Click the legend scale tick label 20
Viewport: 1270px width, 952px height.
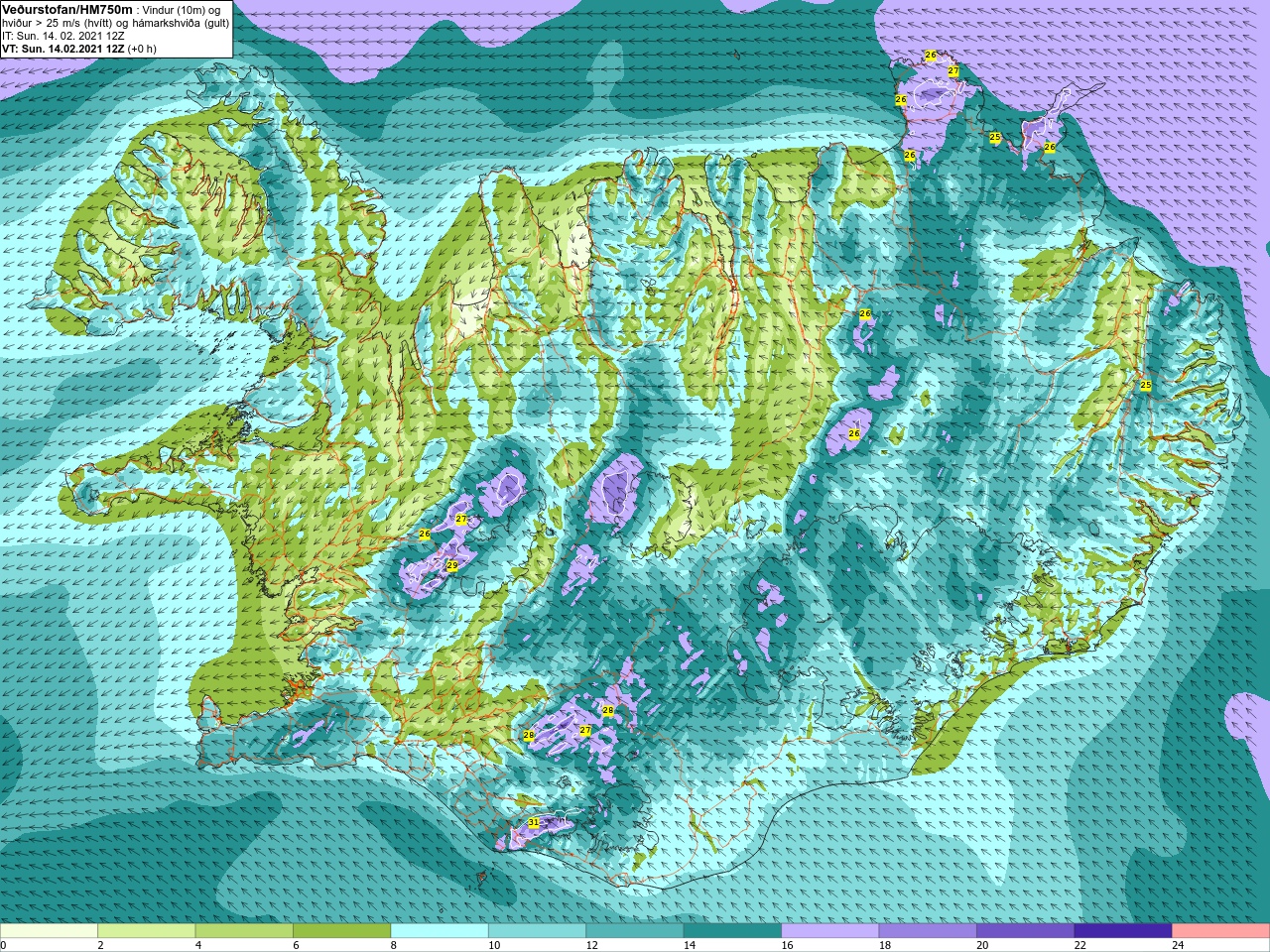click(x=983, y=945)
